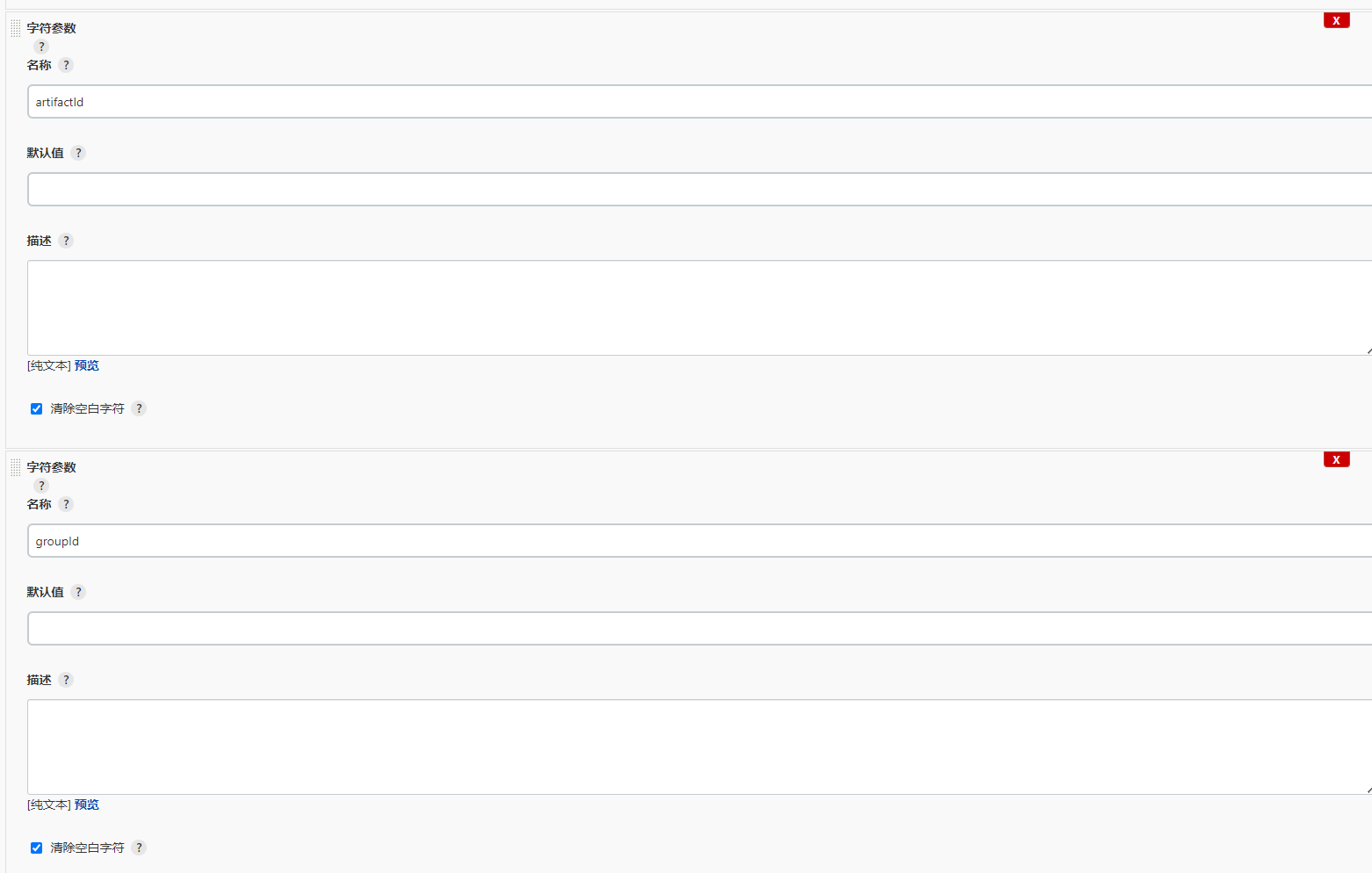Open help for second 描述 field

click(x=66, y=680)
